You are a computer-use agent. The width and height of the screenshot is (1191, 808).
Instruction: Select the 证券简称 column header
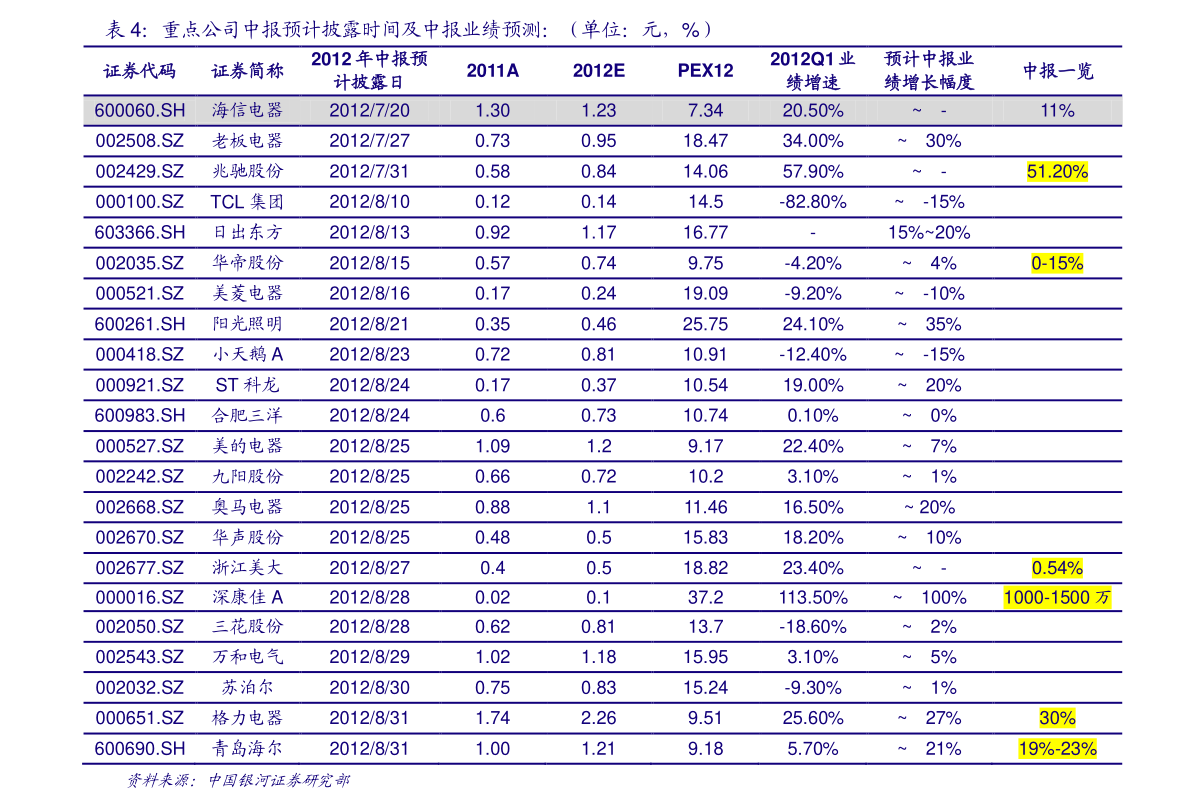tap(247, 72)
